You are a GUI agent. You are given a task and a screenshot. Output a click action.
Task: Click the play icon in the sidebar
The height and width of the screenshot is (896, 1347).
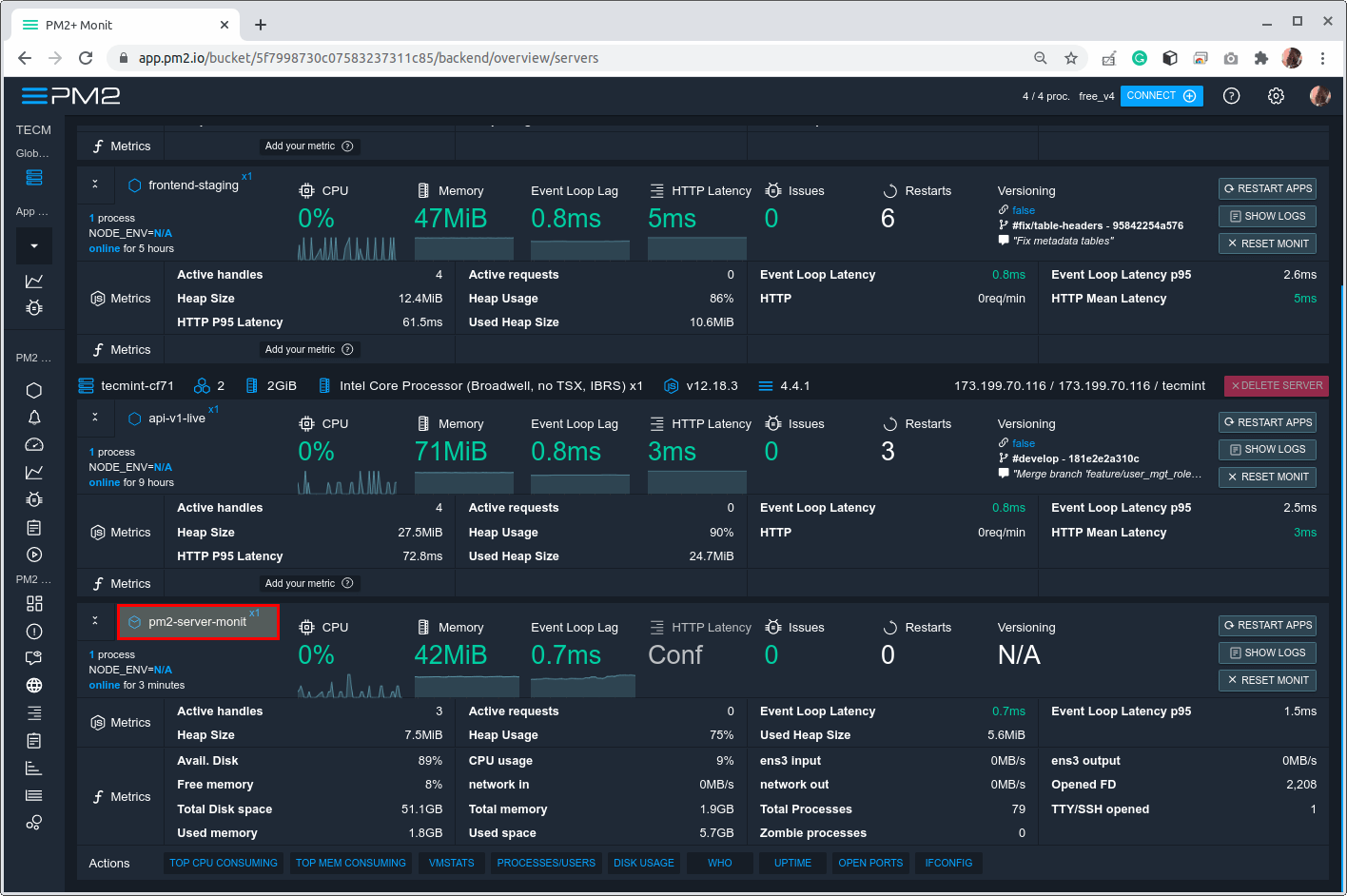tap(34, 555)
